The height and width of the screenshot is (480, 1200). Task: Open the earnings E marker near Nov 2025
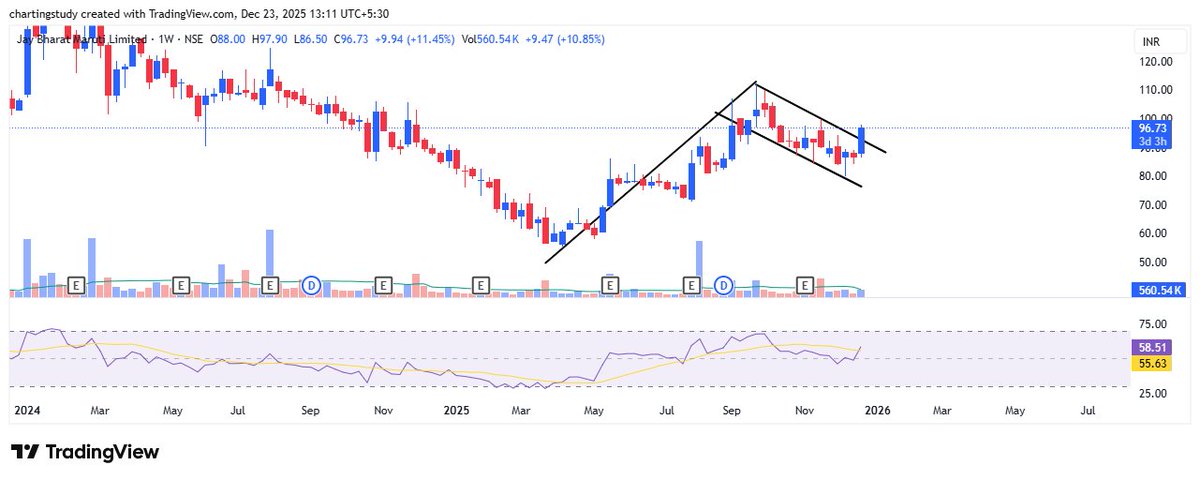pyautogui.click(x=804, y=285)
